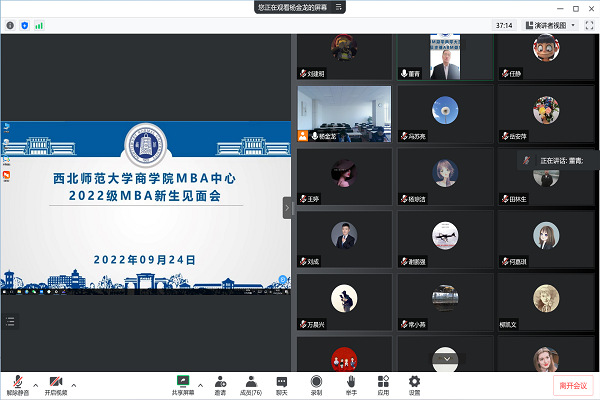The image size is (600, 400).
Task: Start recording the meeting
Action: 316,382
